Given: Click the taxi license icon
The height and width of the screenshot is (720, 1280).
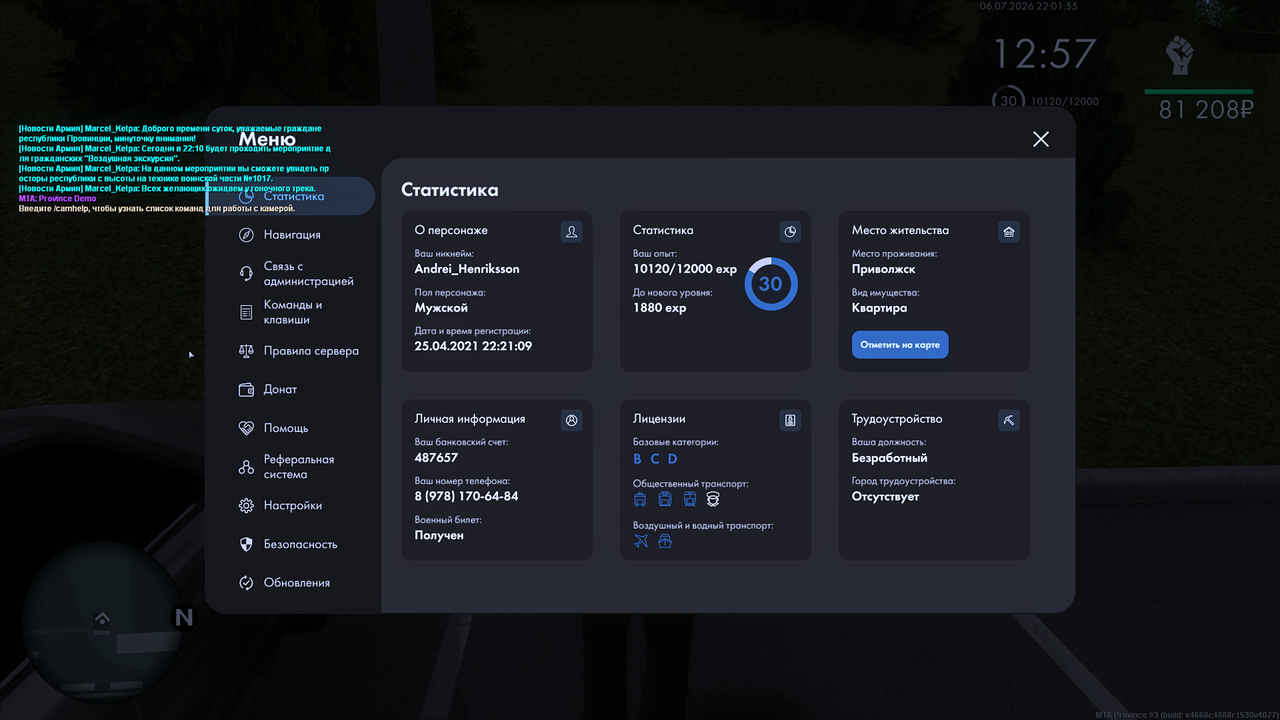Looking at the screenshot, I should 713,499.
